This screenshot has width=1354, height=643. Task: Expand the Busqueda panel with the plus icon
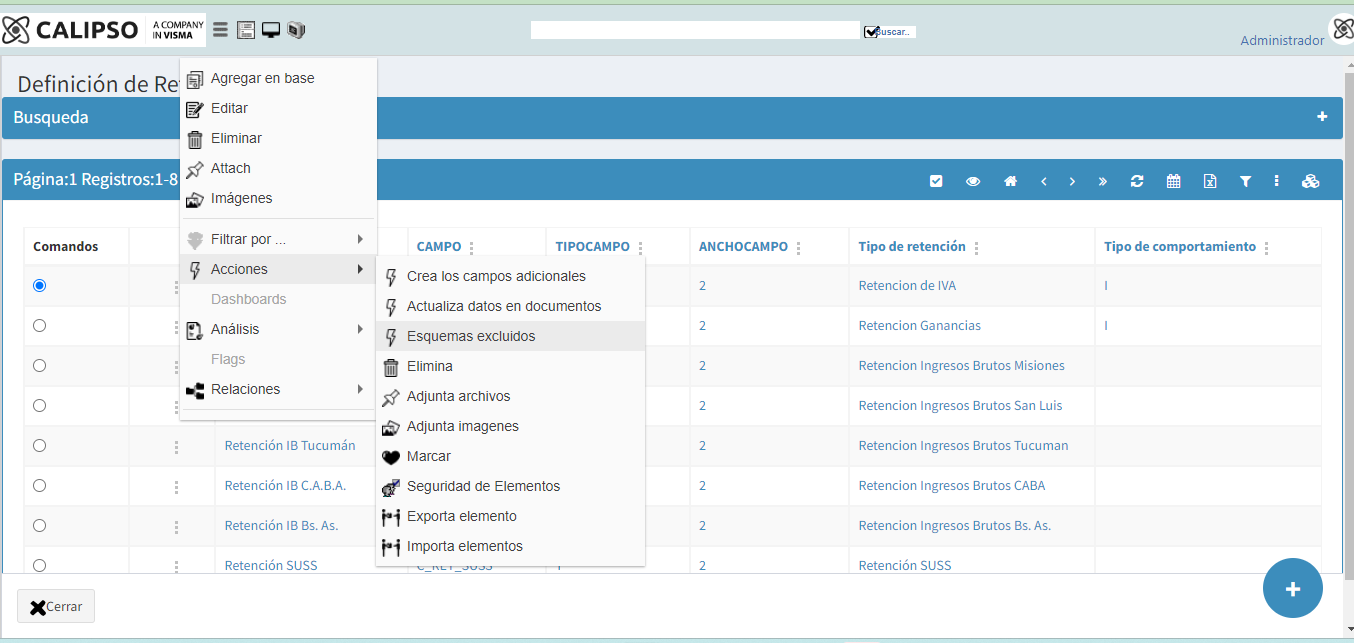point(1323,117)
